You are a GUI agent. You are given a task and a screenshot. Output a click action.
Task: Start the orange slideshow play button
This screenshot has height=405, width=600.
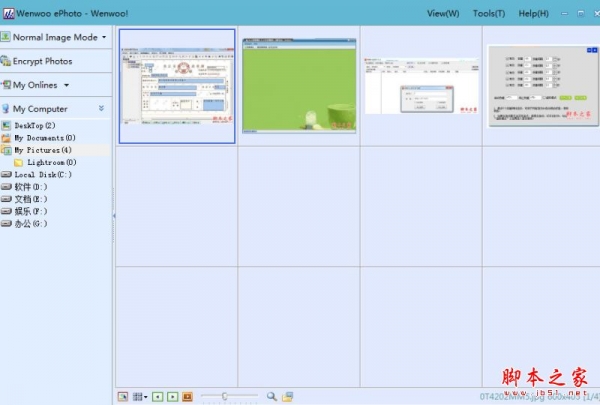click(188, 397)
